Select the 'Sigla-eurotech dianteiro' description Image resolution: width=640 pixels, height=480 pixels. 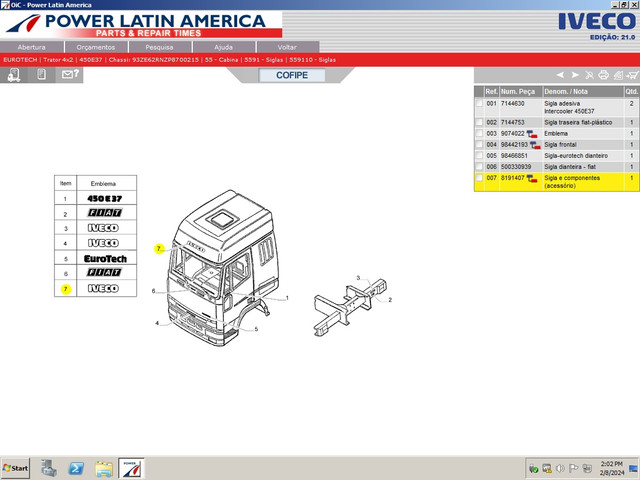tap(576, 156)
